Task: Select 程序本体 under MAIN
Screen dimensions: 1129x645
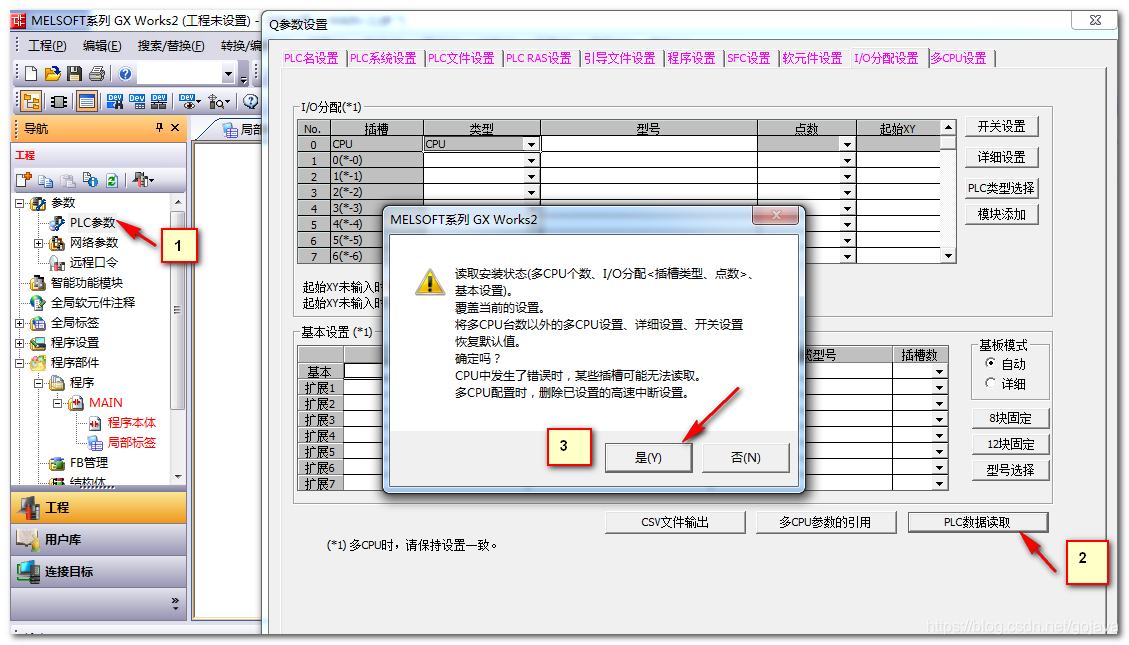Action: (x=131, y=423)
